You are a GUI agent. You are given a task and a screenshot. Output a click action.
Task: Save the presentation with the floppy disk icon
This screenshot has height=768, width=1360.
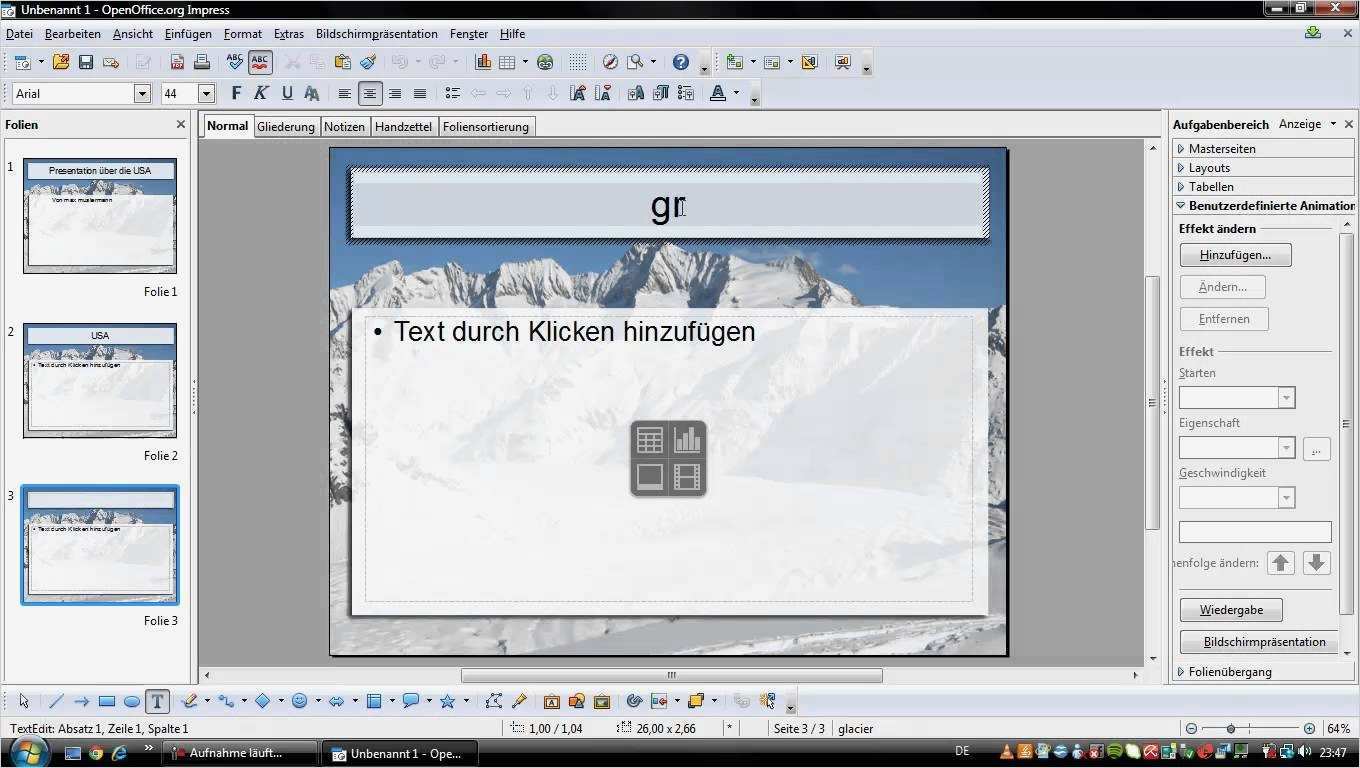[x=86, y=62]
